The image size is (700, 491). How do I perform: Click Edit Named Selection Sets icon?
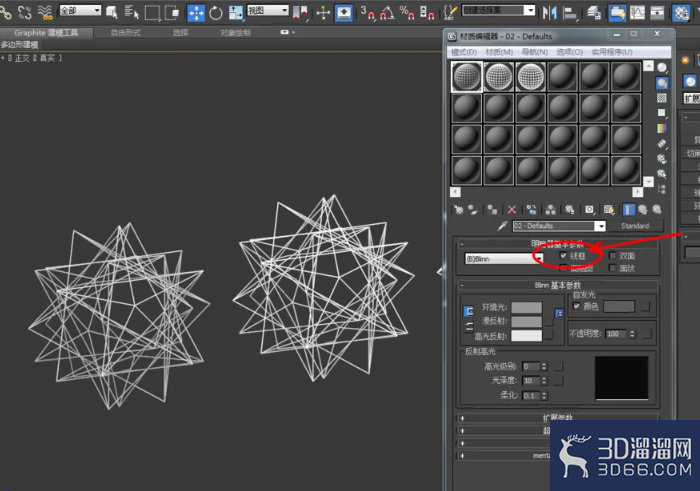(450, 12)
